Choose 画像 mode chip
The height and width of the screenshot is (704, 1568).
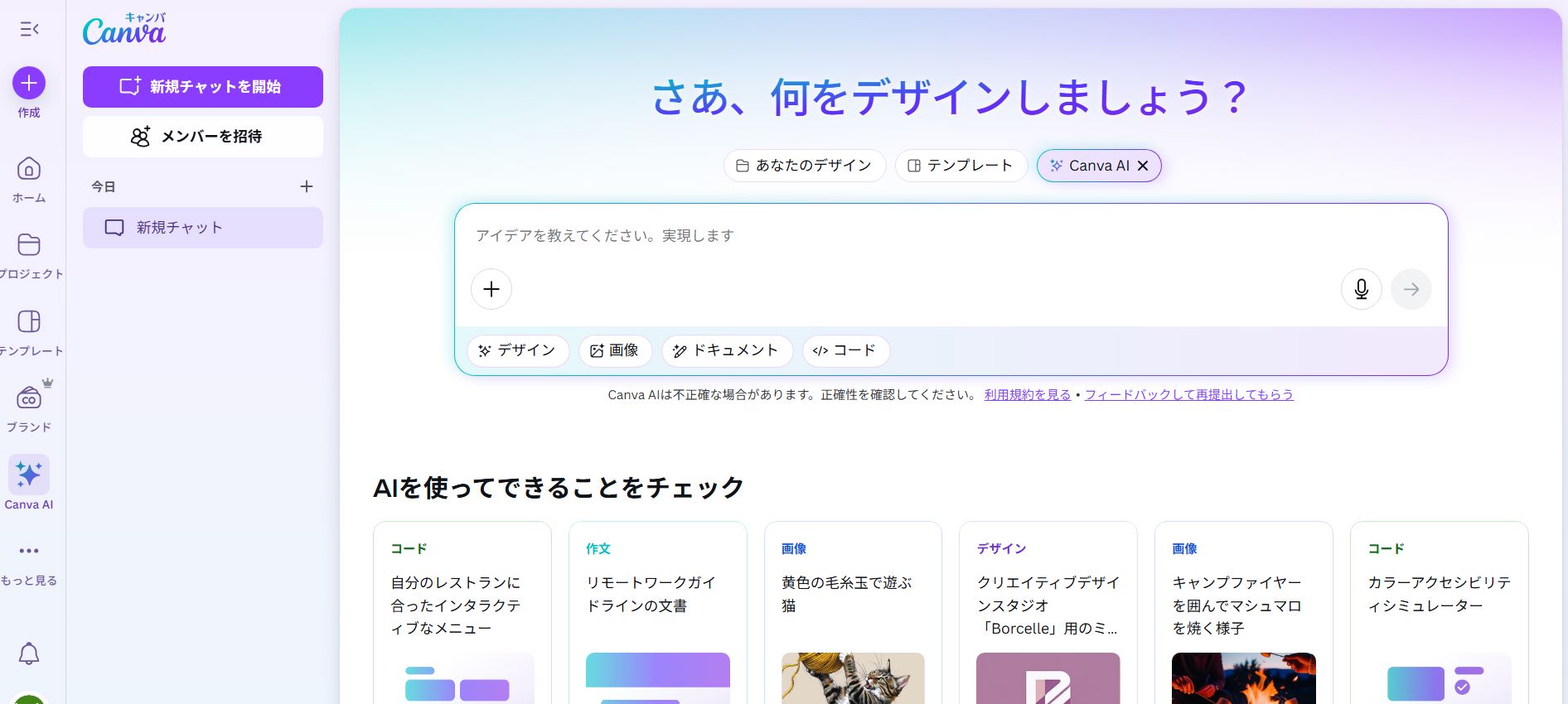(x=615, y=350)
